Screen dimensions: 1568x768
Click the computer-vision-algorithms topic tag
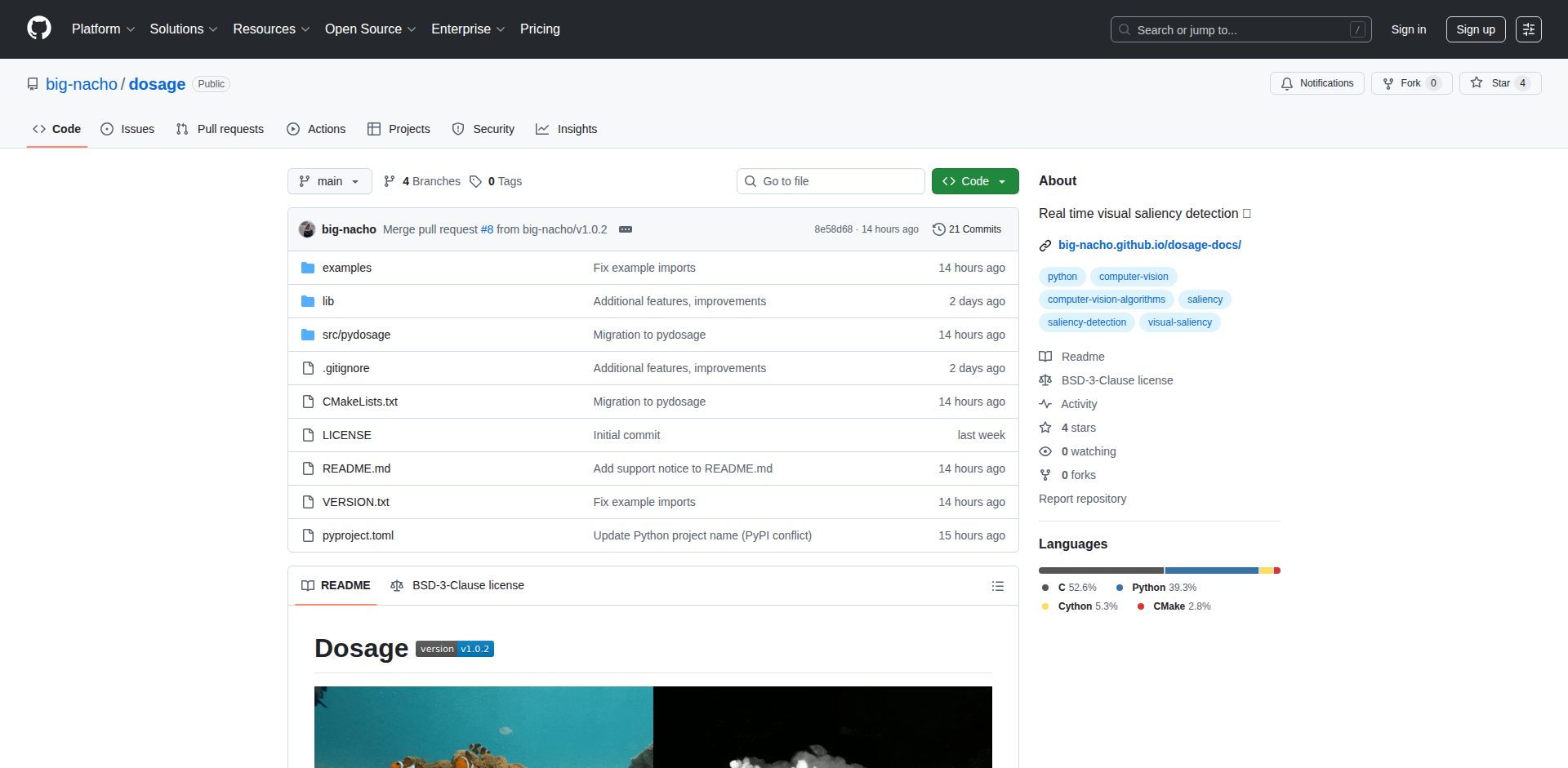(x=1107, y=300)
